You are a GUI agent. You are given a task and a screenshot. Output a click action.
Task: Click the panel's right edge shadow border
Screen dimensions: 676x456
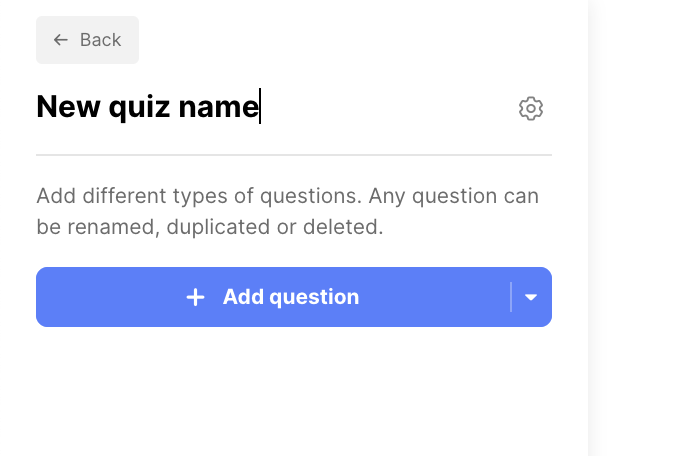(590, 230)
